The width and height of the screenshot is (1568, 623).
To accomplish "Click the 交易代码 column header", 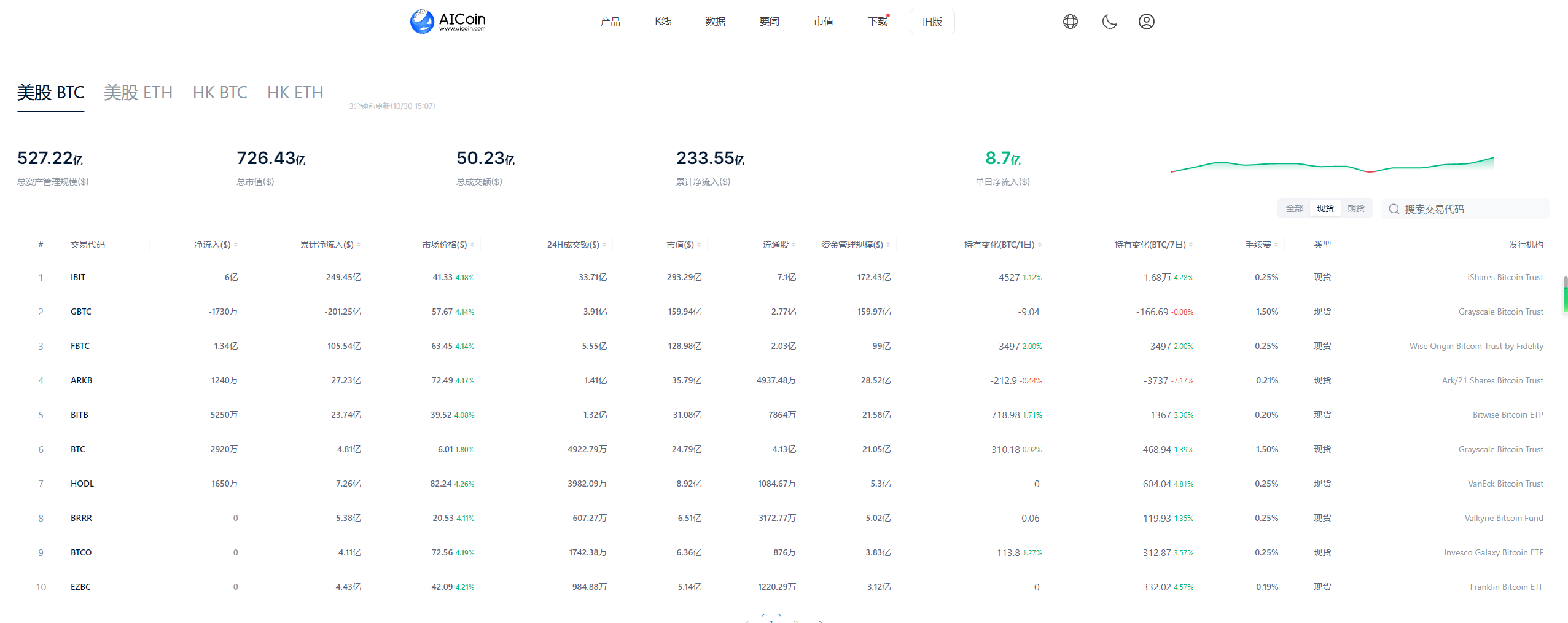I will (x=88, y=245).
